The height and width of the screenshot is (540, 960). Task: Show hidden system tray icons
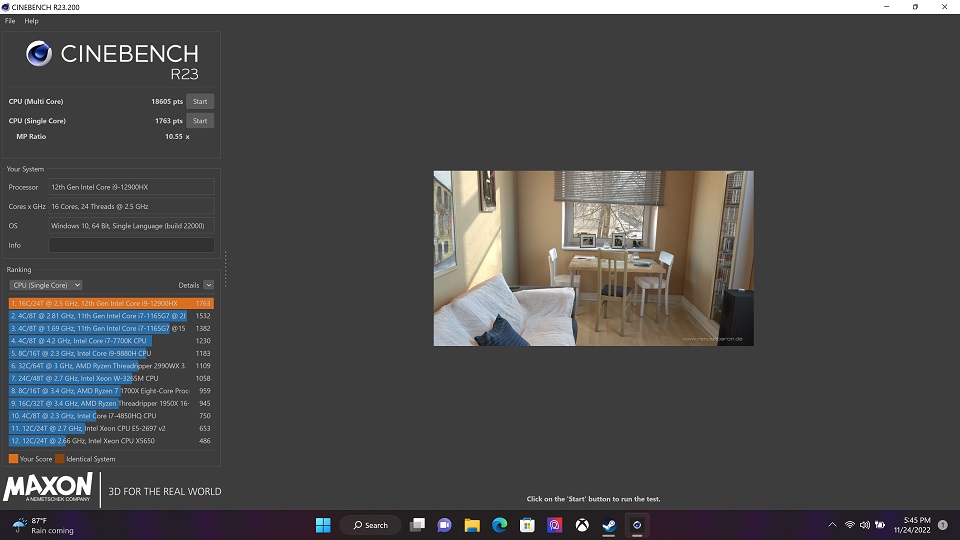tap(832, 525)
